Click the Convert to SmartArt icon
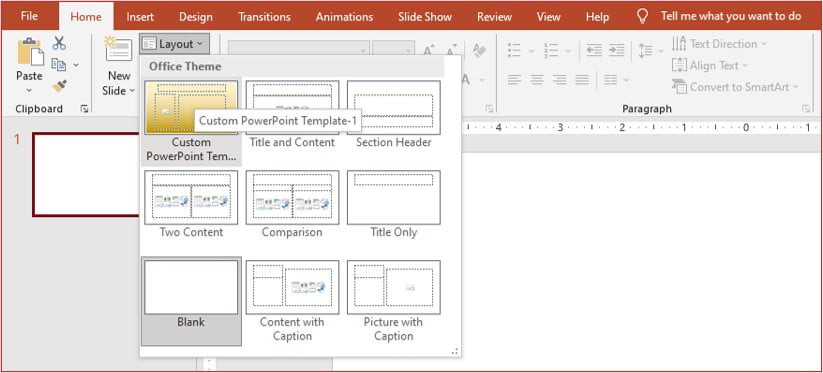 coord(679,87)
